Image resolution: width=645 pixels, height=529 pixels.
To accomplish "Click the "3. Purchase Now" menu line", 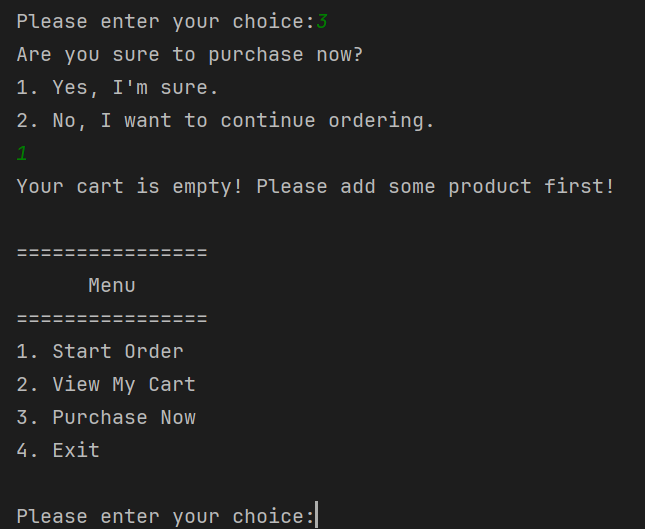I will (x=106, y=417).
